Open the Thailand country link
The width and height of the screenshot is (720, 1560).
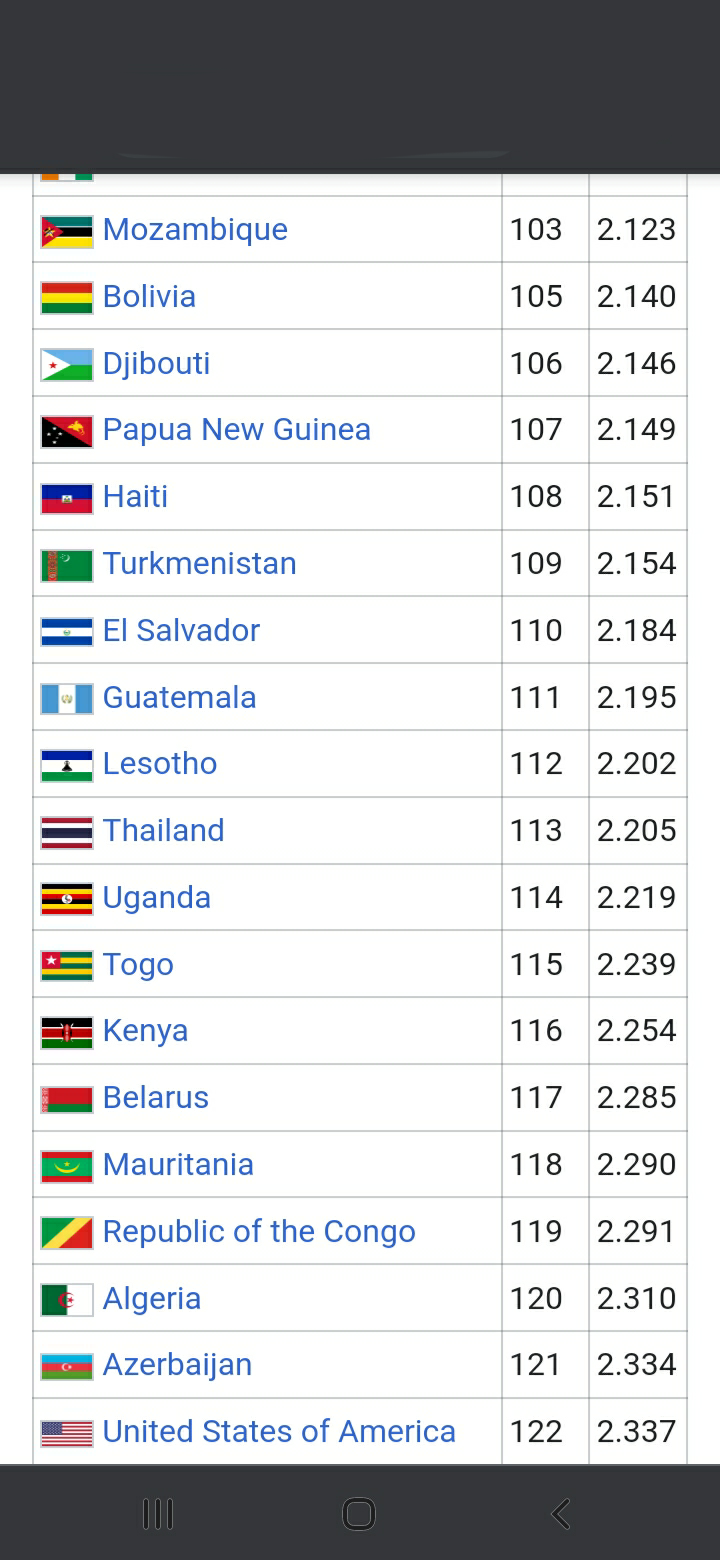(x=163, y=831)
